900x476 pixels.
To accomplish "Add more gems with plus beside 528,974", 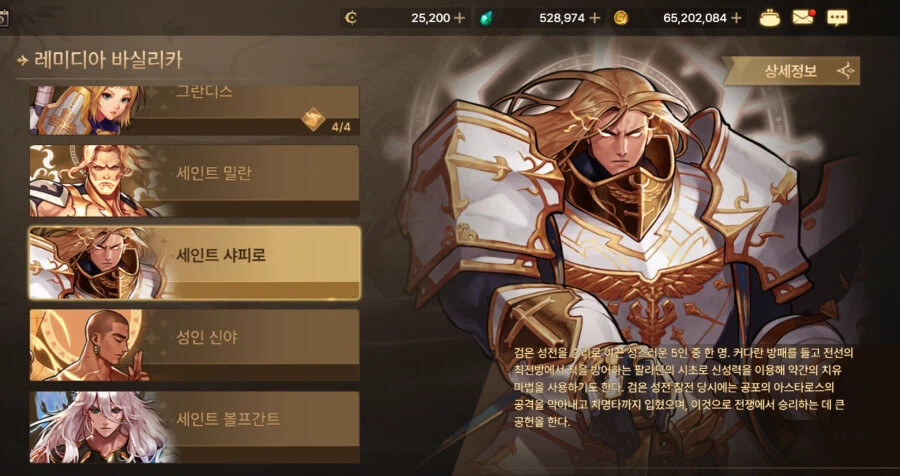I will pos(595,18).
